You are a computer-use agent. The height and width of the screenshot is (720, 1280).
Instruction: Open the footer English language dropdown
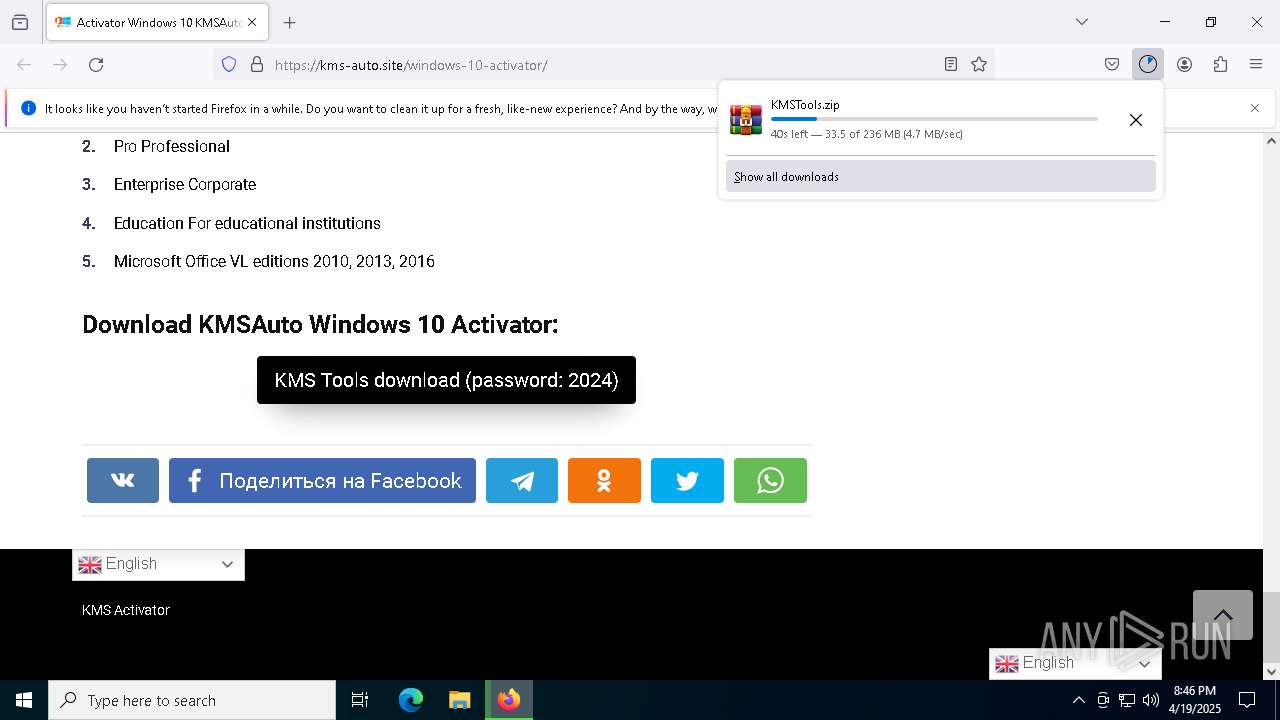[158, 564]
